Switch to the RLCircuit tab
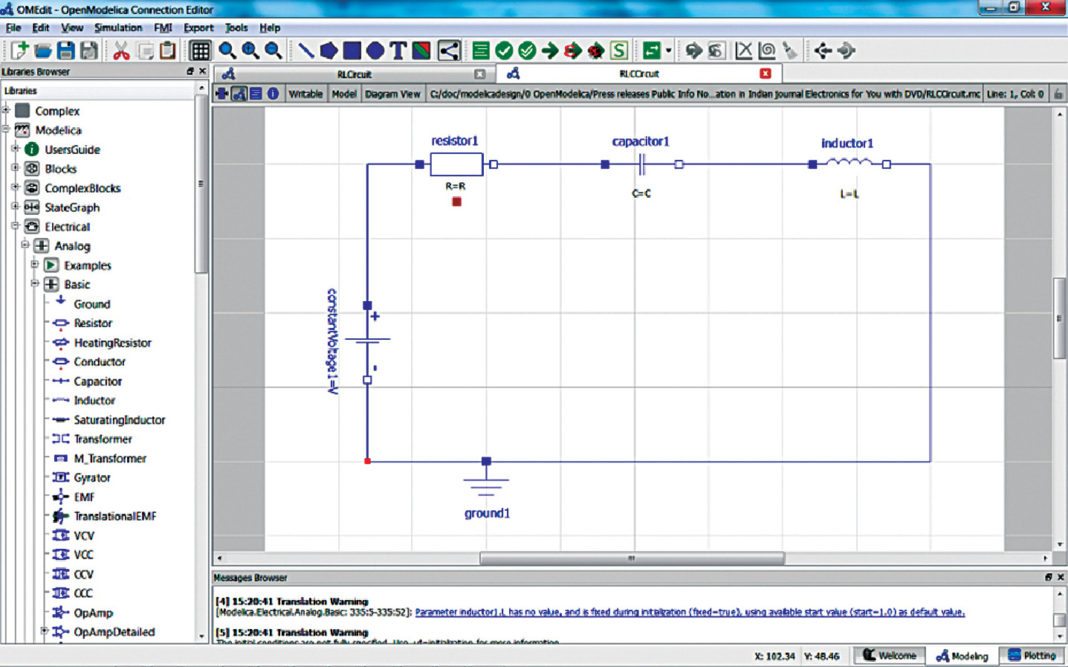Screen dimensions: 1068x667 click(x=355, y=73)
